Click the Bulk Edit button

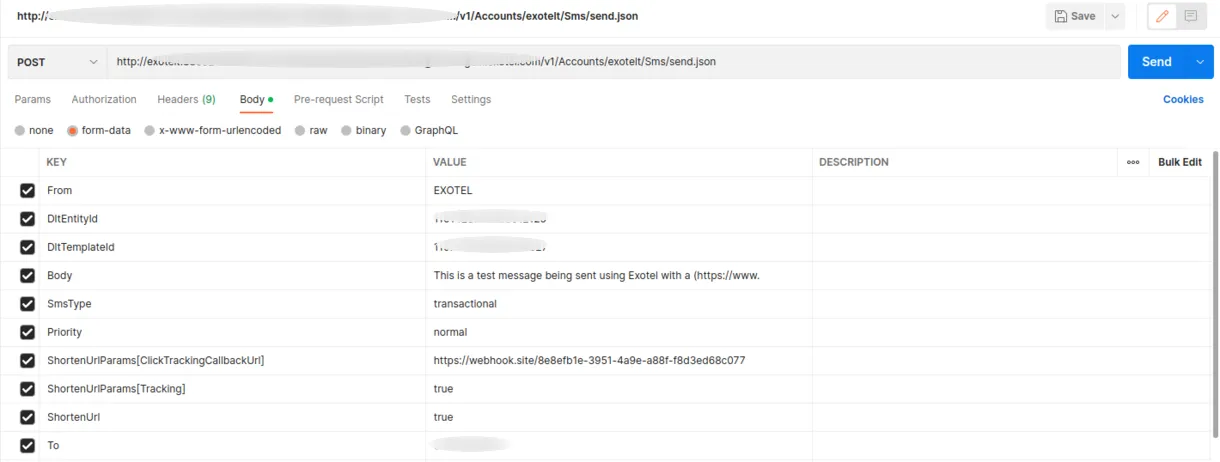pos(1180,162)
